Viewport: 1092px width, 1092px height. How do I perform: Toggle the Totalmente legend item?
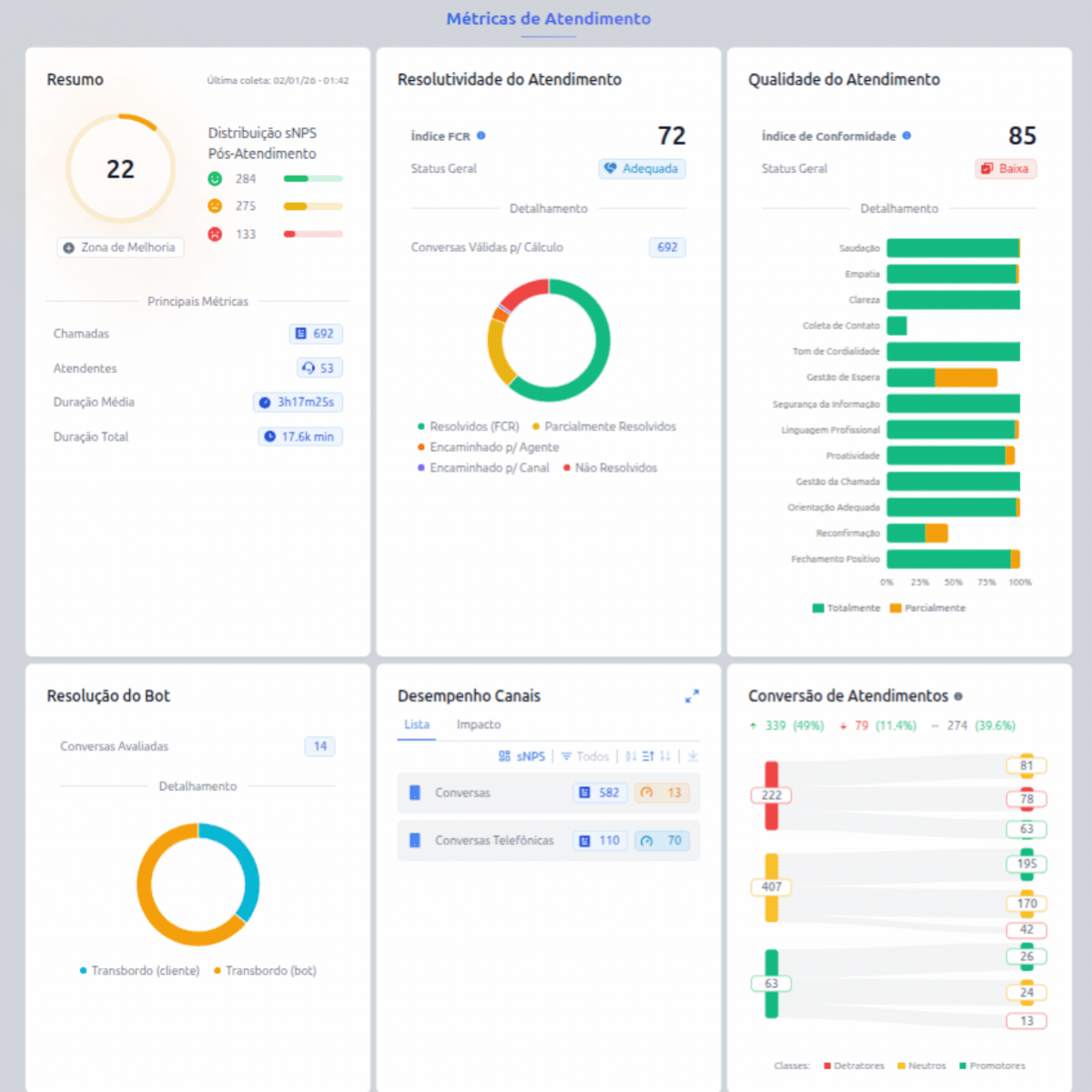(845, 607)
